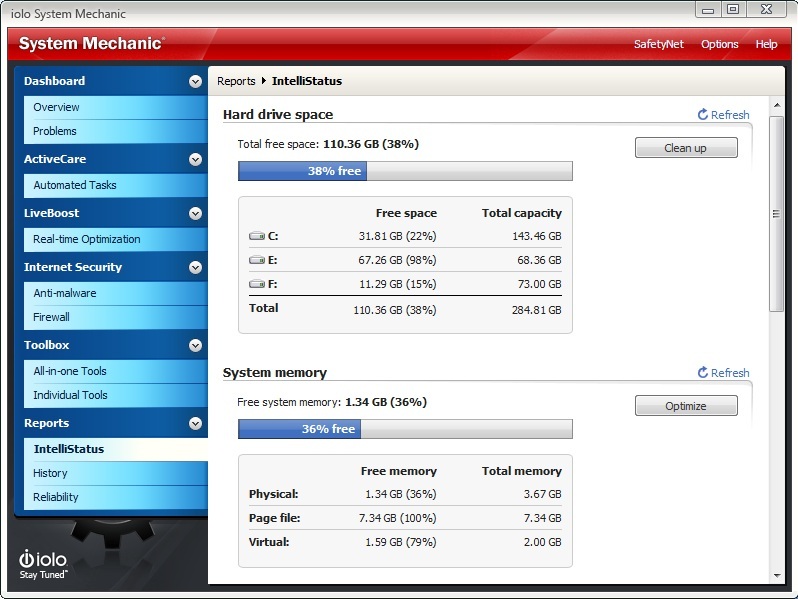Viewport: 798px width, 599px height.
Task: Select the Dashboard section header
Action: [x=54, y=81]
